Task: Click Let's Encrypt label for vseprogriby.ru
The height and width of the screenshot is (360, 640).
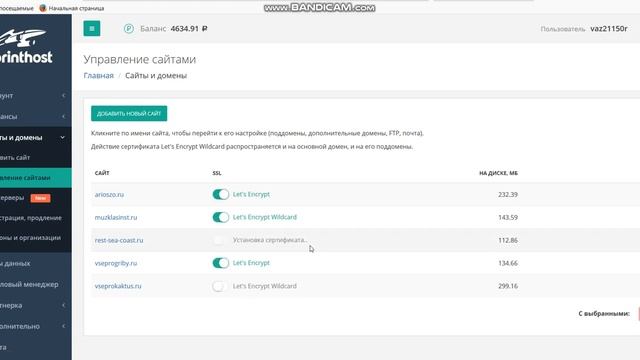Action: [251, 263]
